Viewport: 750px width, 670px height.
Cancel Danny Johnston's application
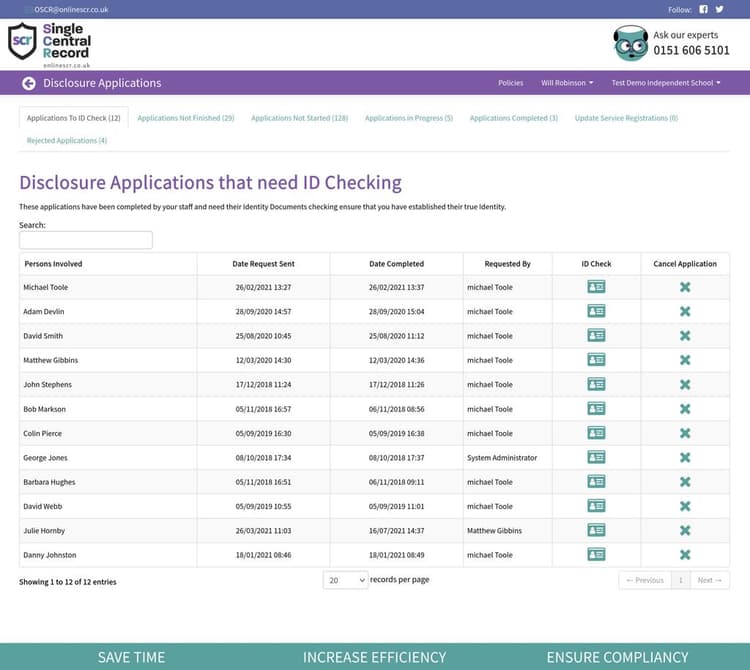(x=685, y=555)
